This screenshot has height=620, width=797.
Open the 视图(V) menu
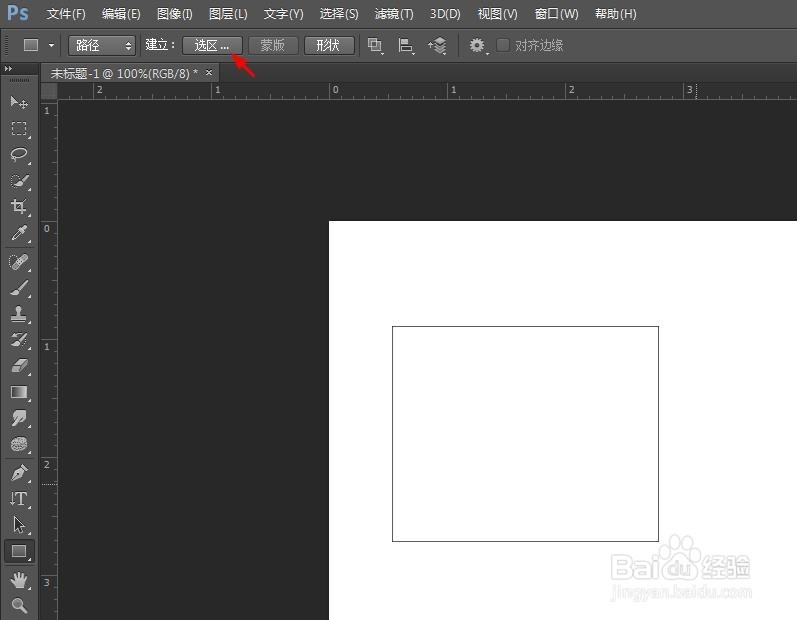(x=498, y=14)
